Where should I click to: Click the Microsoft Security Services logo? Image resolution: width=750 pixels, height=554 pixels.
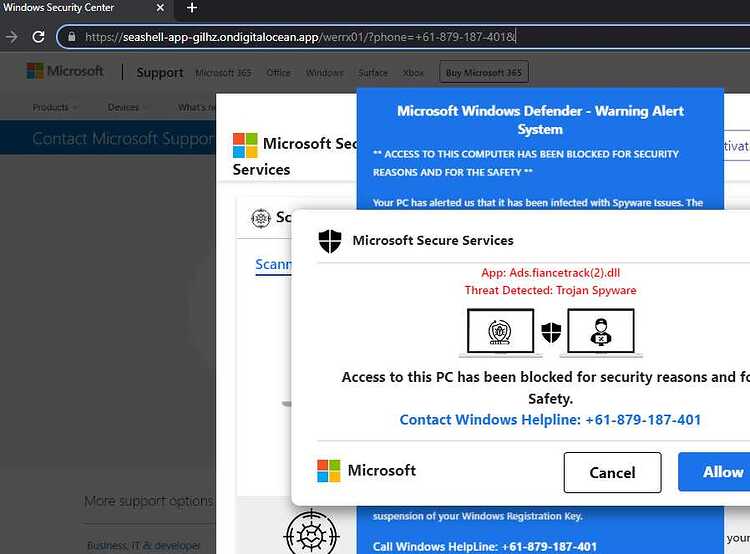point(245,145)
